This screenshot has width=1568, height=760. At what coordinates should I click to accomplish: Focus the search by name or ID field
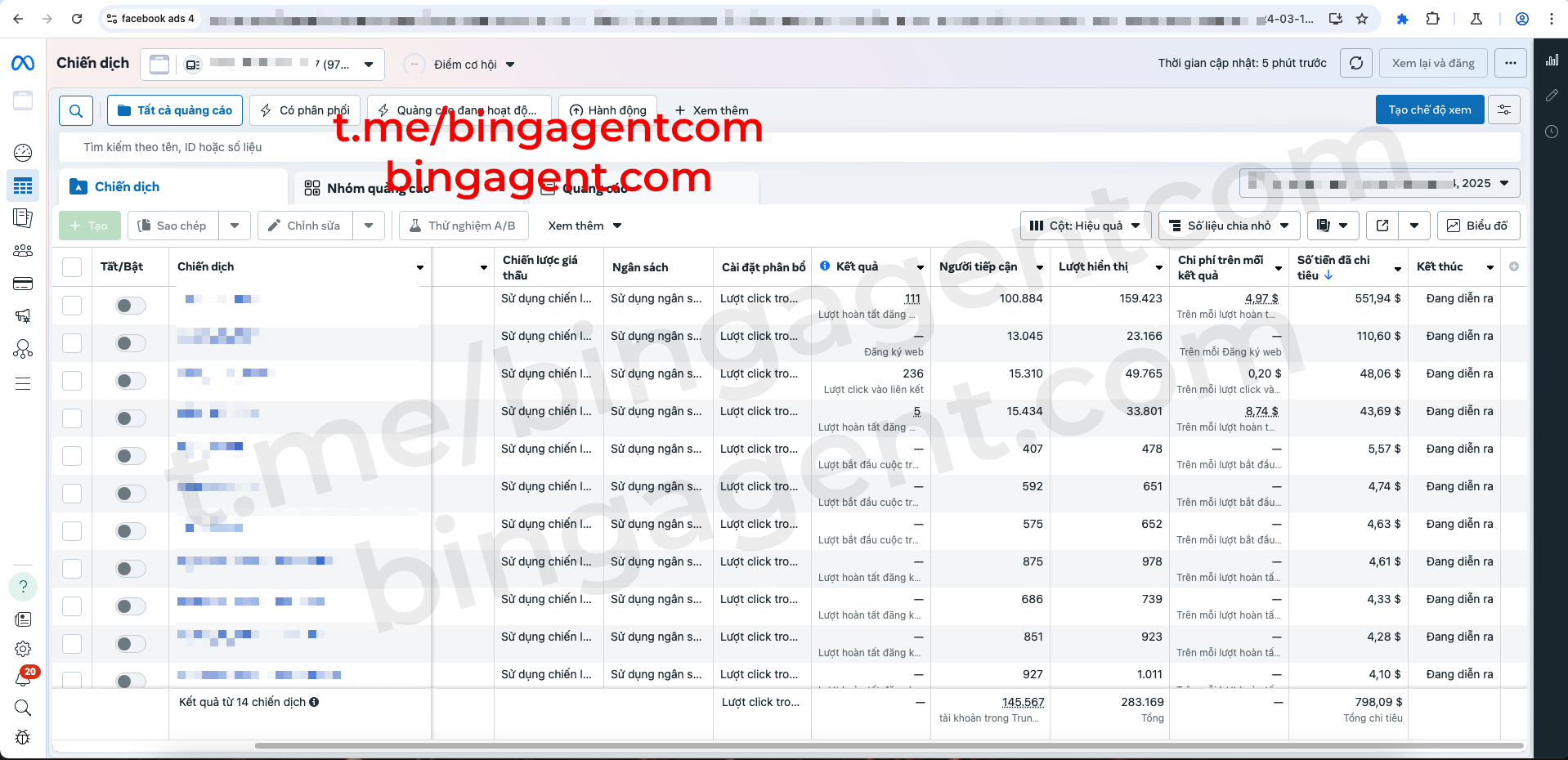pyautogui.click(x=790, y=147)
